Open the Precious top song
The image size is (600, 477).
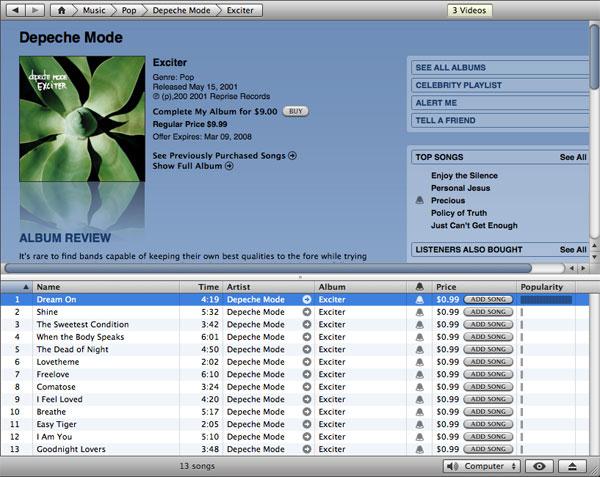[448, 200]
